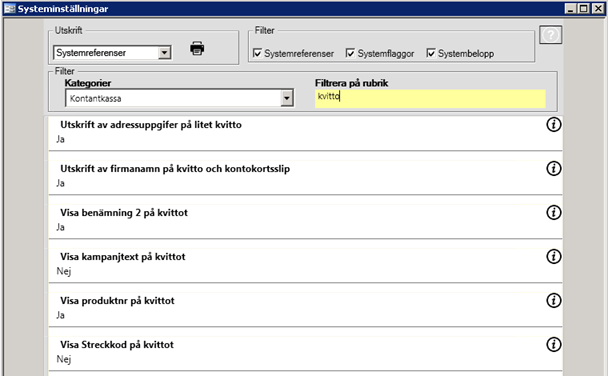Show info for Utskrift av adressuppgifer på litet kvitto
The height and width of the screenshot is (376, 608).
(x=554, y=124)
